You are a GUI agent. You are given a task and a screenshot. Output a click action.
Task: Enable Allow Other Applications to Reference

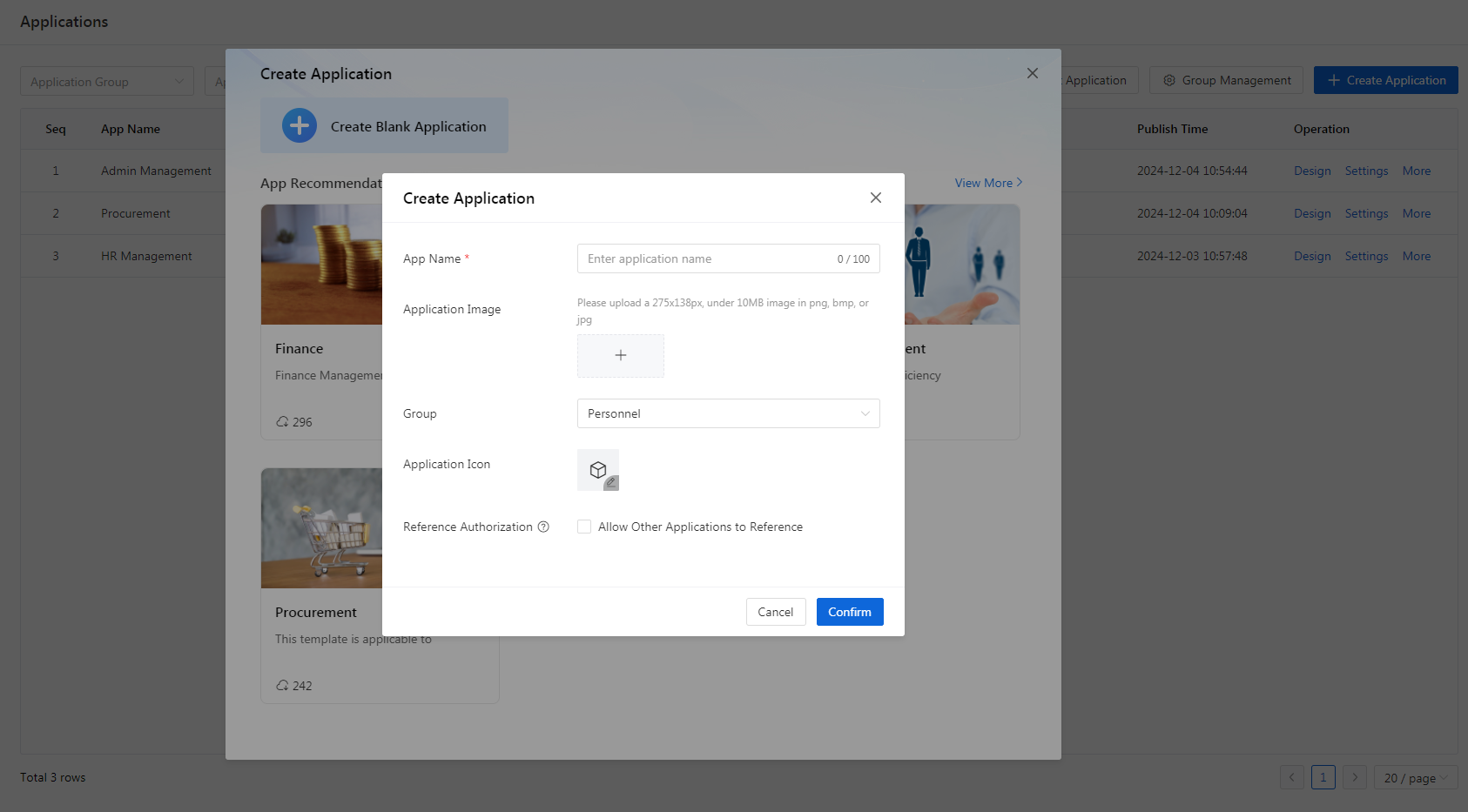tap(584, 527)
